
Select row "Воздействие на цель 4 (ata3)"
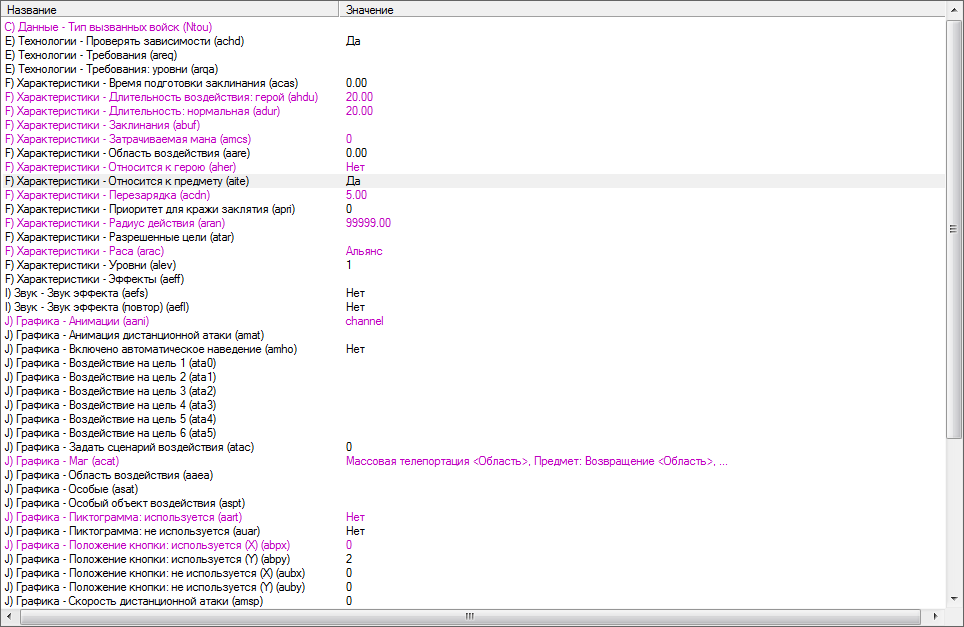tap(473, 405)
